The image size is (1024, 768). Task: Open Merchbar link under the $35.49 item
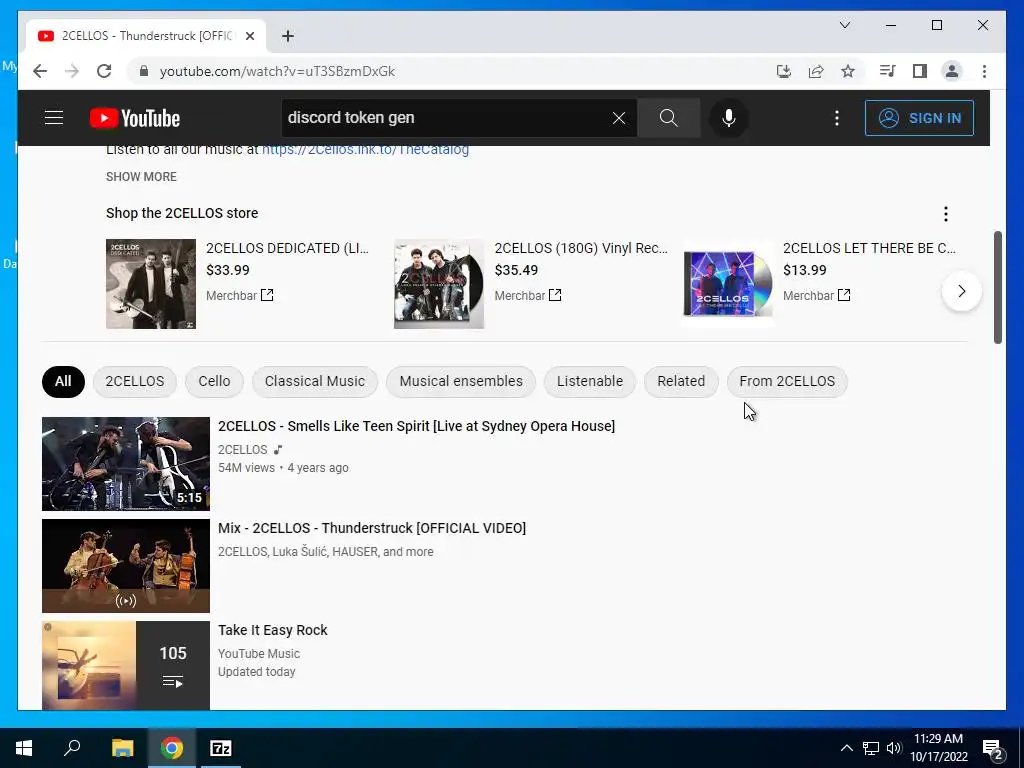pos(528,296)
